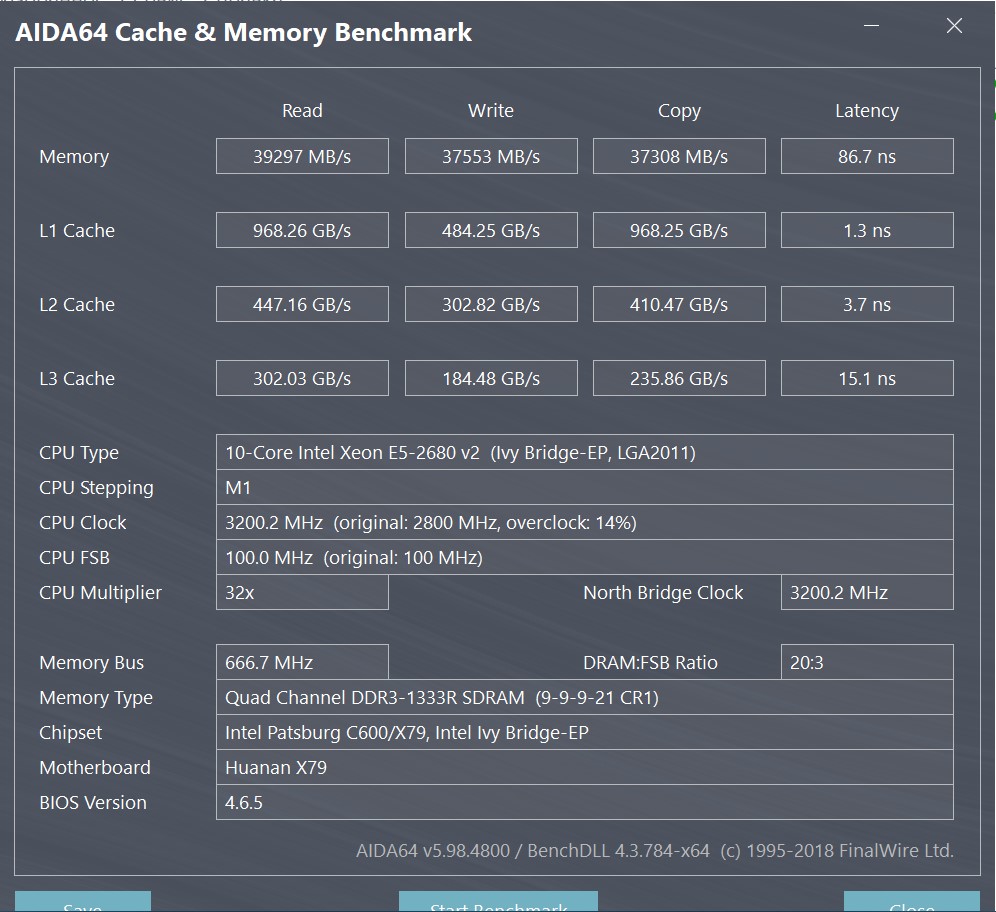
Task: Select L2 Cache Copy value 410.47 GB/s
Action: (x=679, y=304)
